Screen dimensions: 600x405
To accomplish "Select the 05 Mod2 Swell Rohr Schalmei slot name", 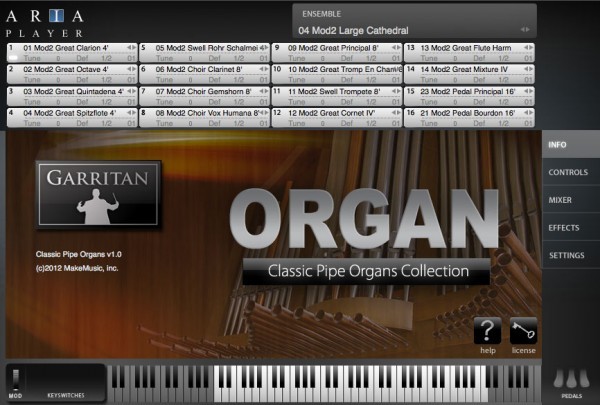I will pos(207,48).
